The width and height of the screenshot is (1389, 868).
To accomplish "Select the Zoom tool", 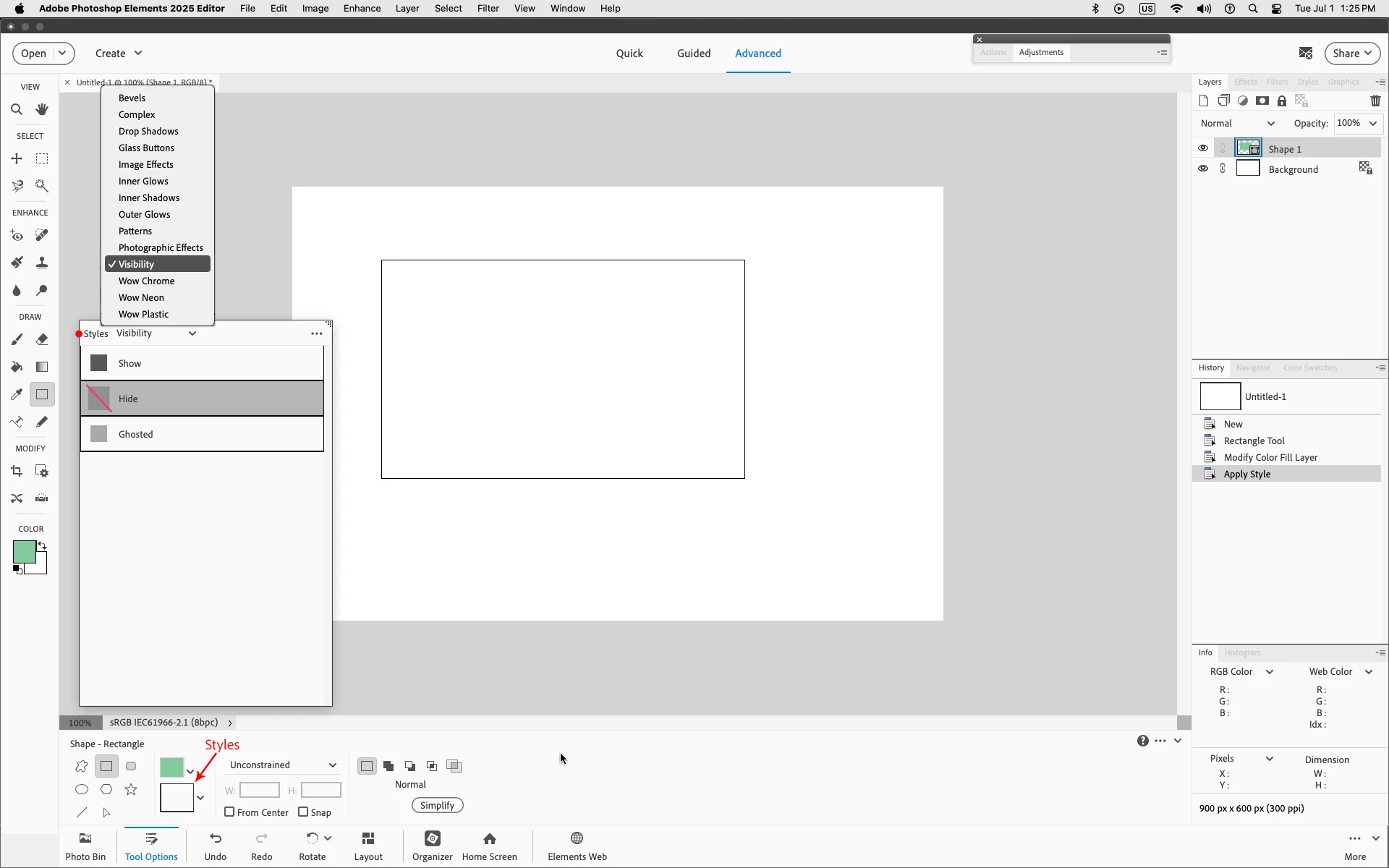I will click(x=17, y=110).
